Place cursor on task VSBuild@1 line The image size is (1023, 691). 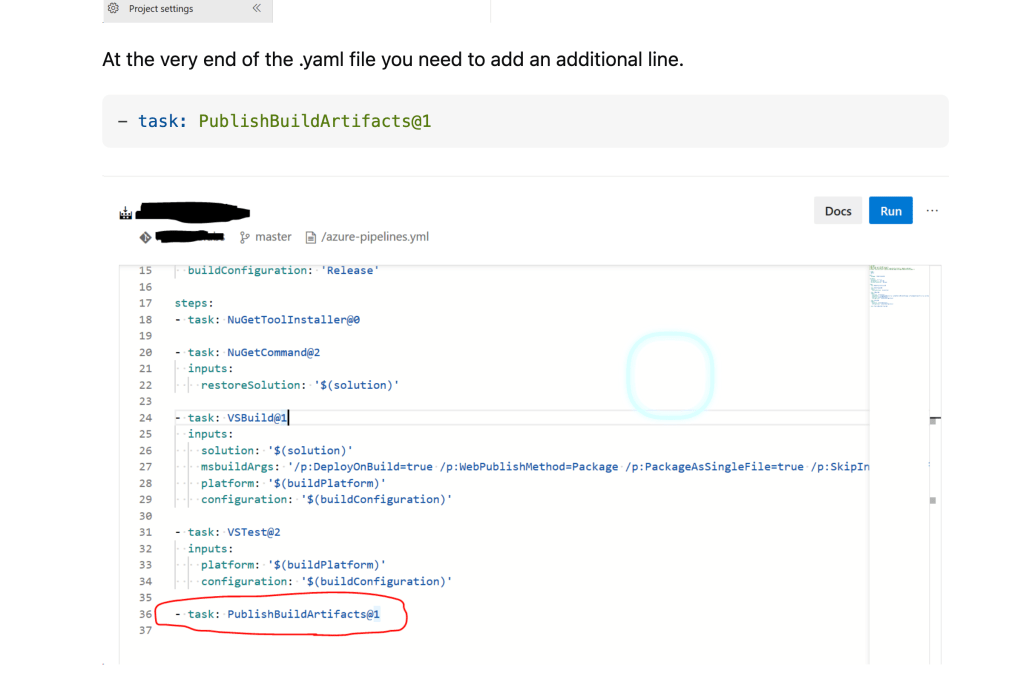[x=231, y=418]
